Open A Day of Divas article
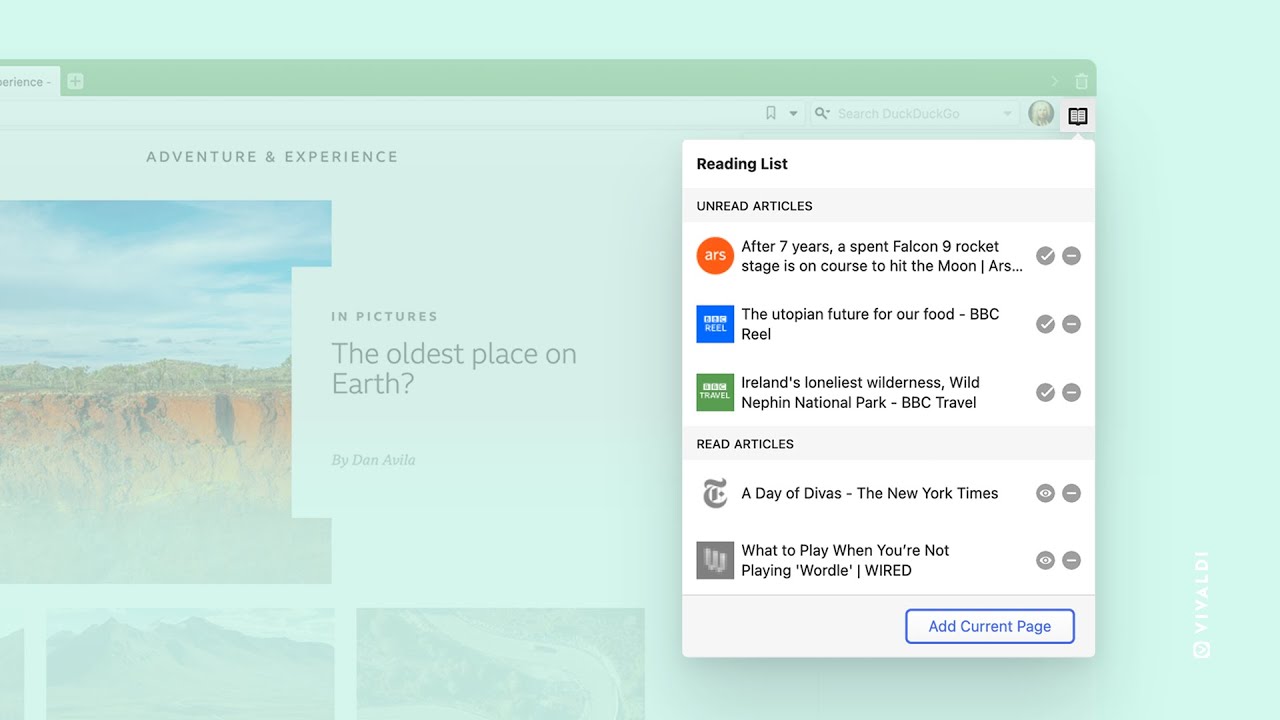This screenshot has height=720, width=1280. tap(870, 493)
